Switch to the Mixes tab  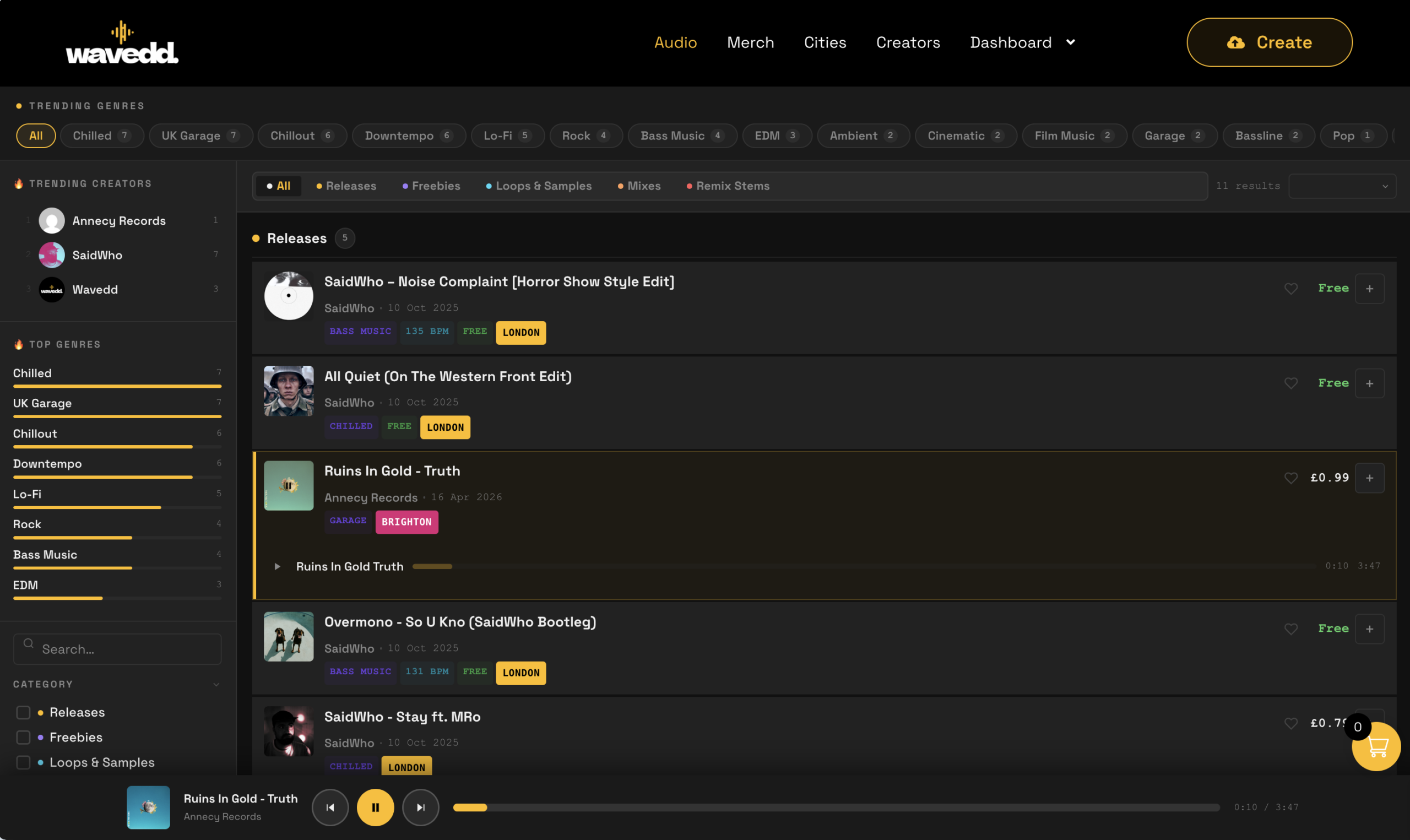tap(639, 186)
